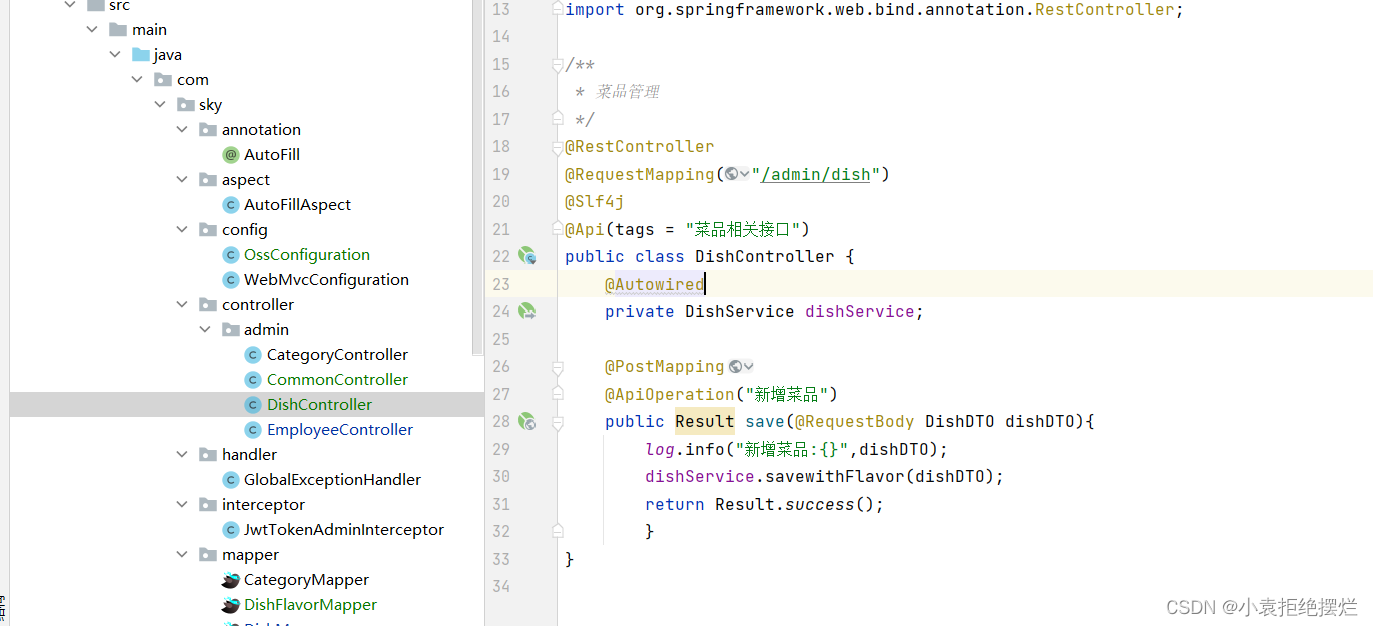Collapse the interceptor package

(x=182, y=505)
